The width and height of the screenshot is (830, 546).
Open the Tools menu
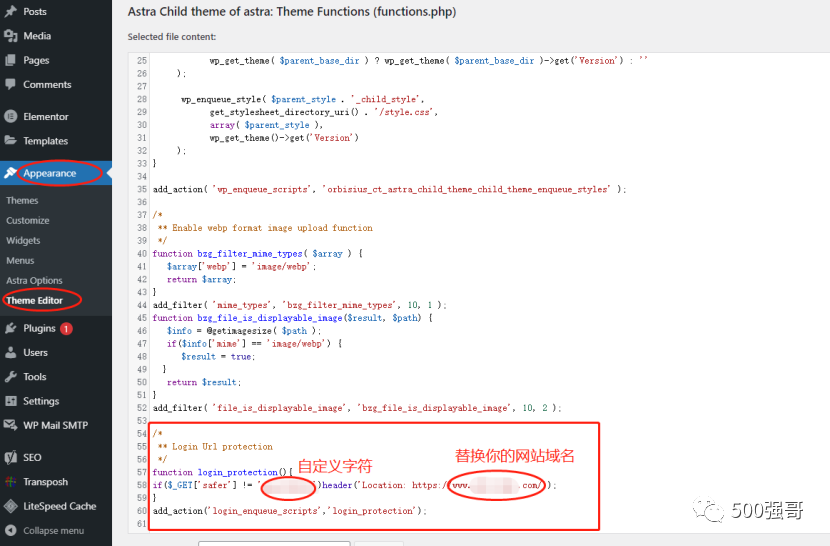click(35, 377)
